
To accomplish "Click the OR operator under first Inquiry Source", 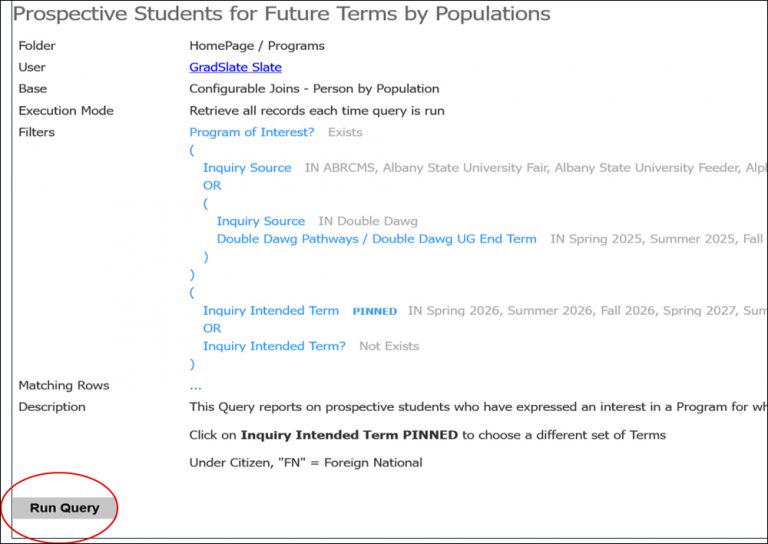I will click(212, 186).
